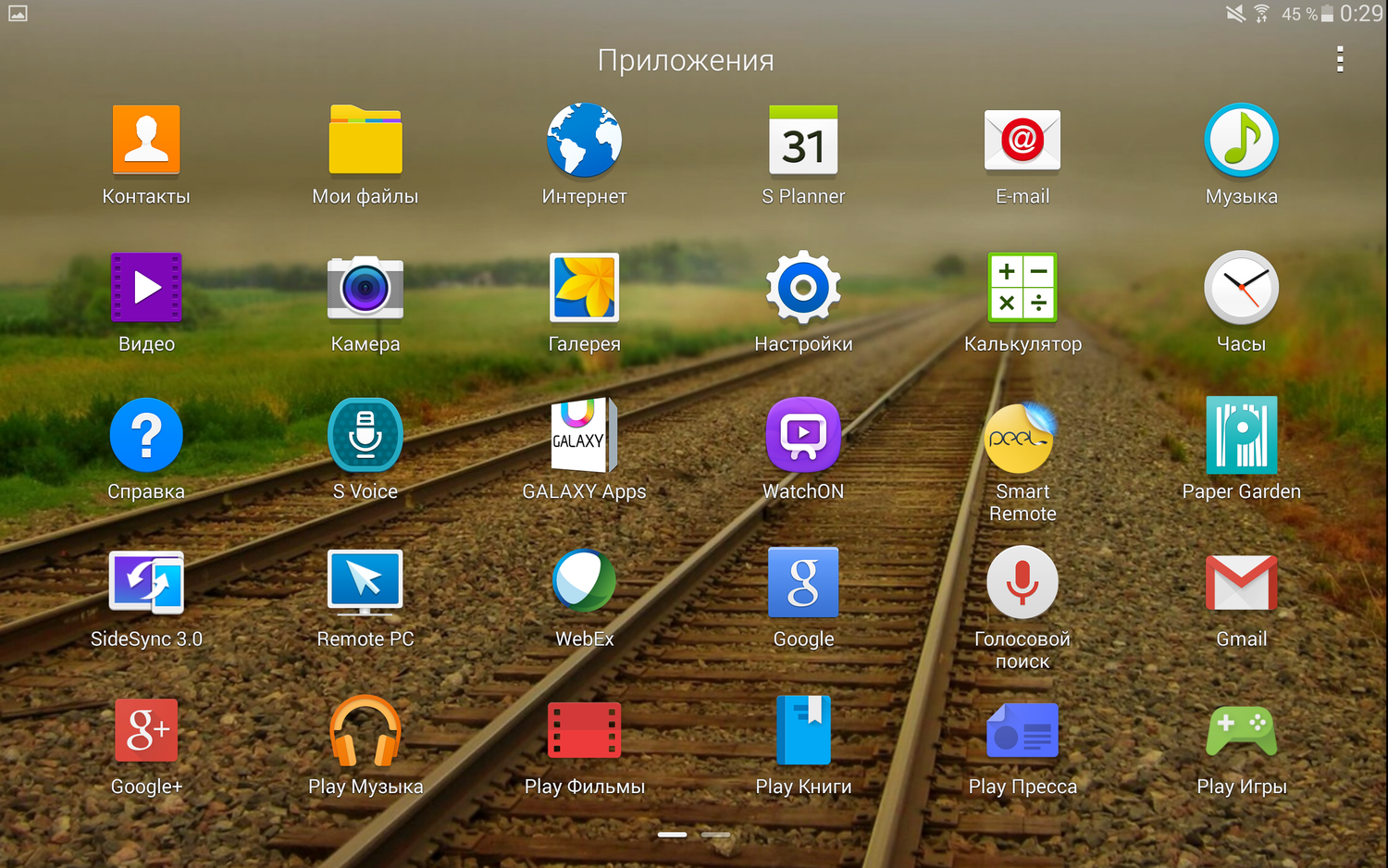The width and height of the screenshot is (1388, 868).
Task: Open the E-mail app
Action: [x=1022, y=141]
